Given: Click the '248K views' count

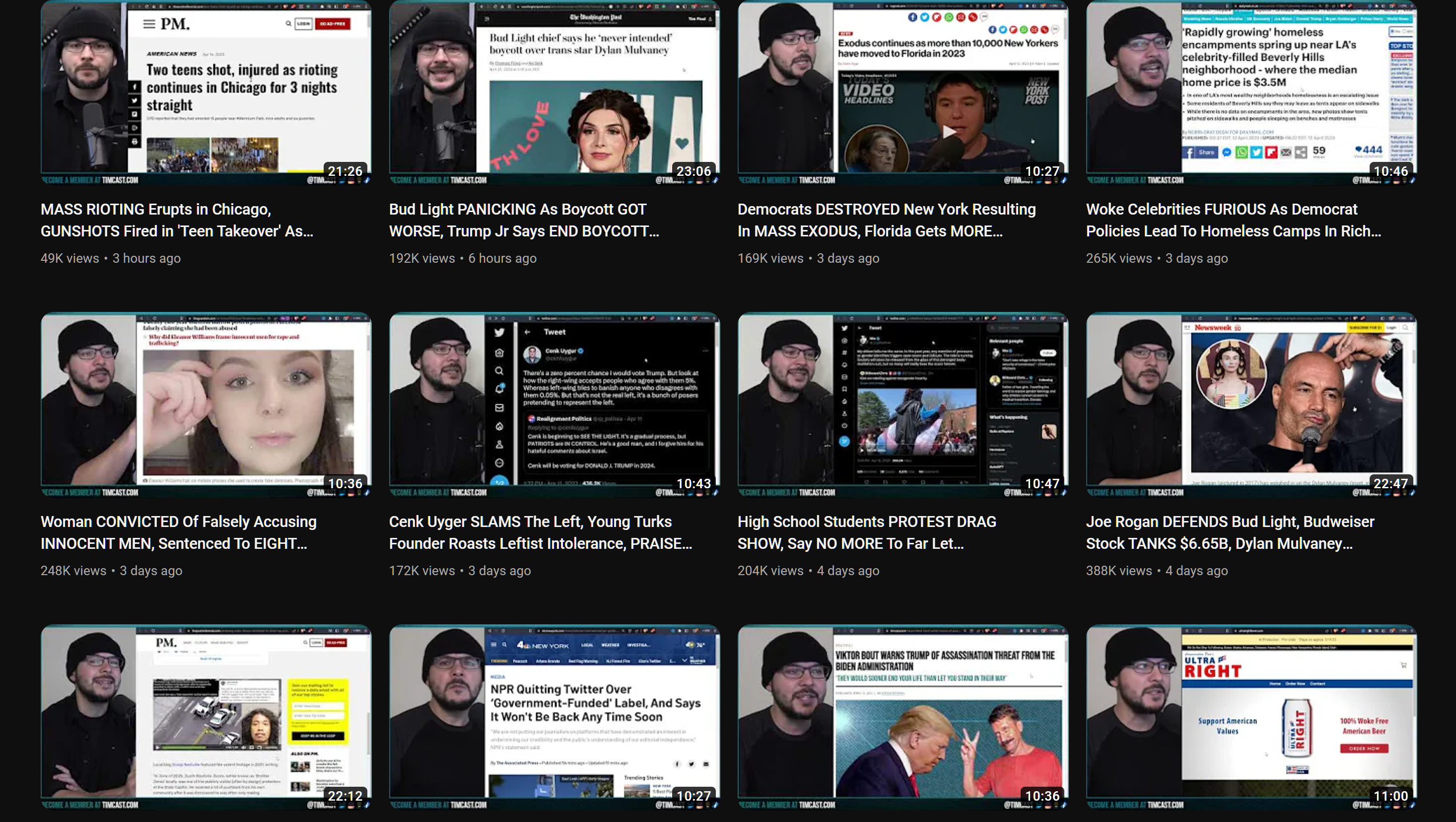Looking at the screenshot, I should click(73, 571).
